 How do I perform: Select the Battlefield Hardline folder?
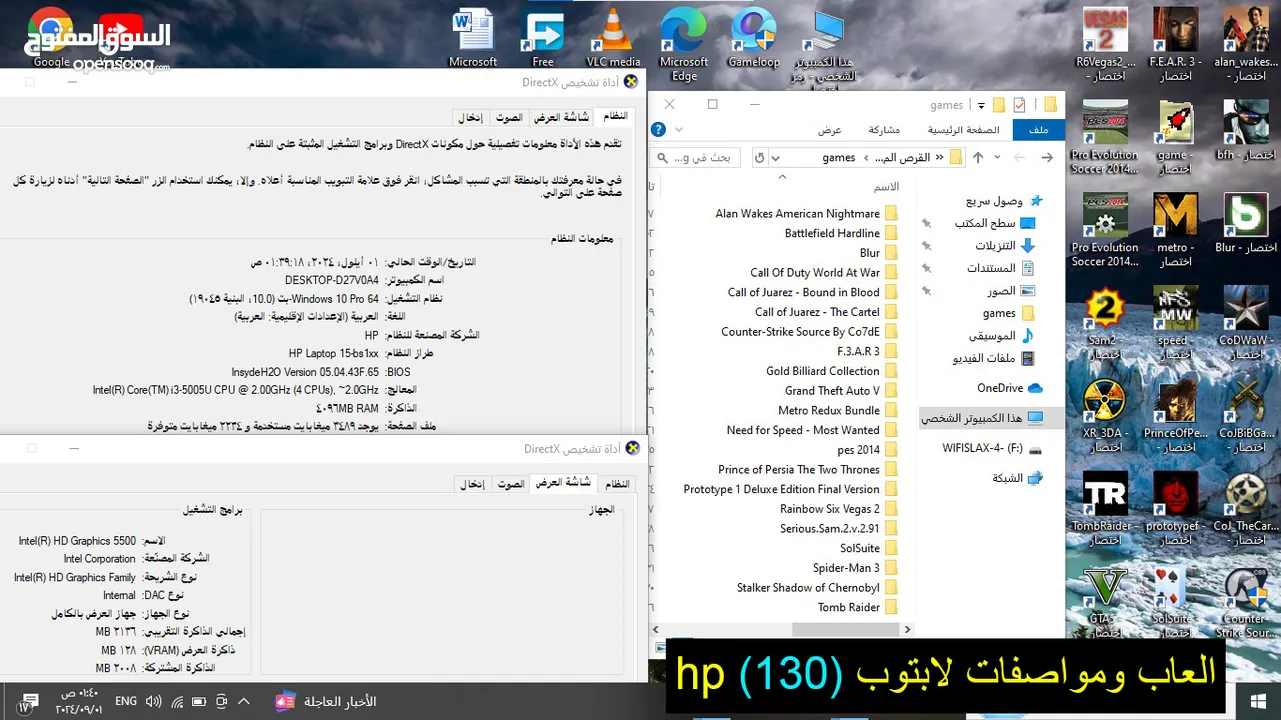[840, 233]
